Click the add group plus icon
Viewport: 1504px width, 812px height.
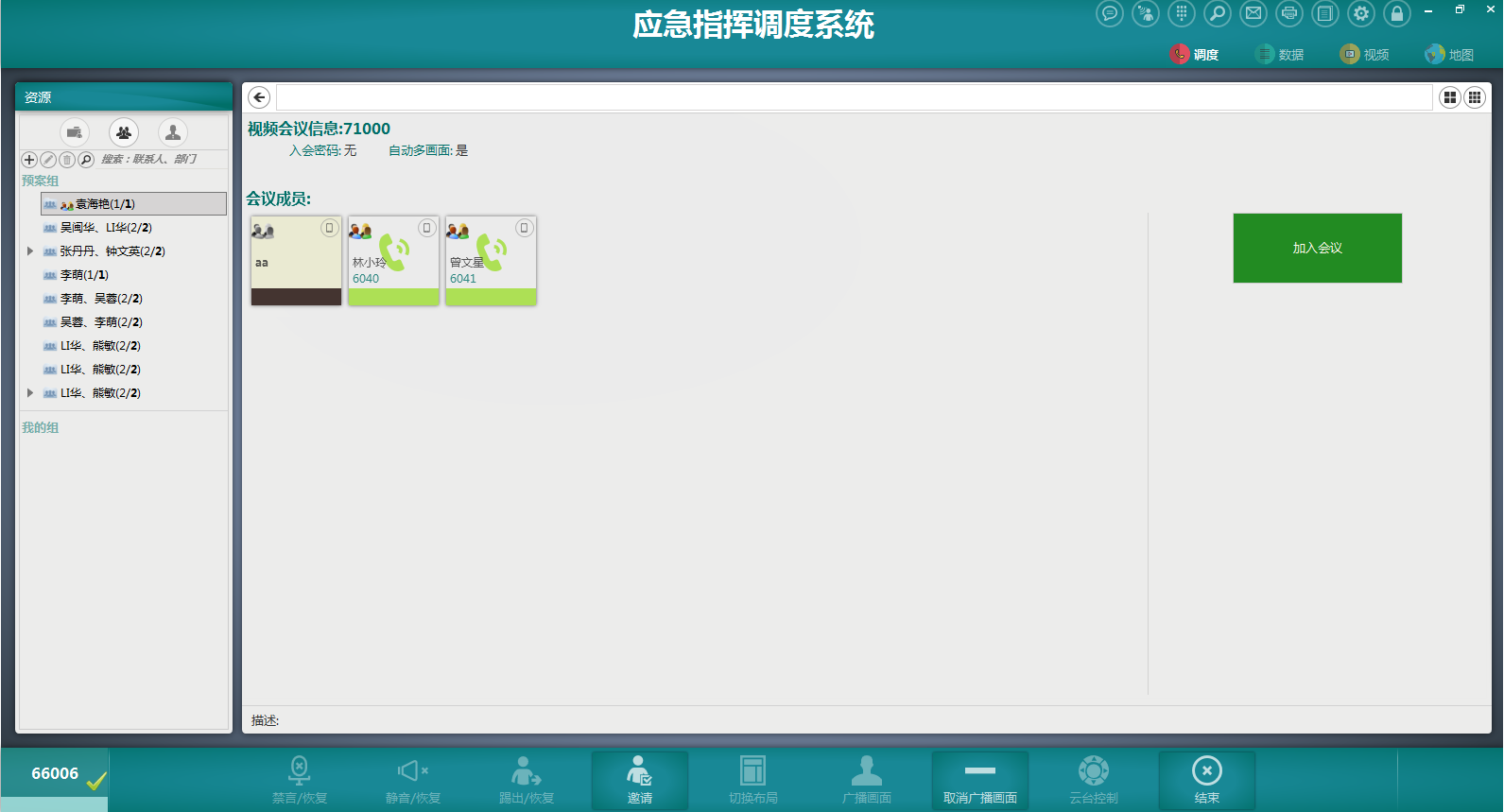[29, 160]
